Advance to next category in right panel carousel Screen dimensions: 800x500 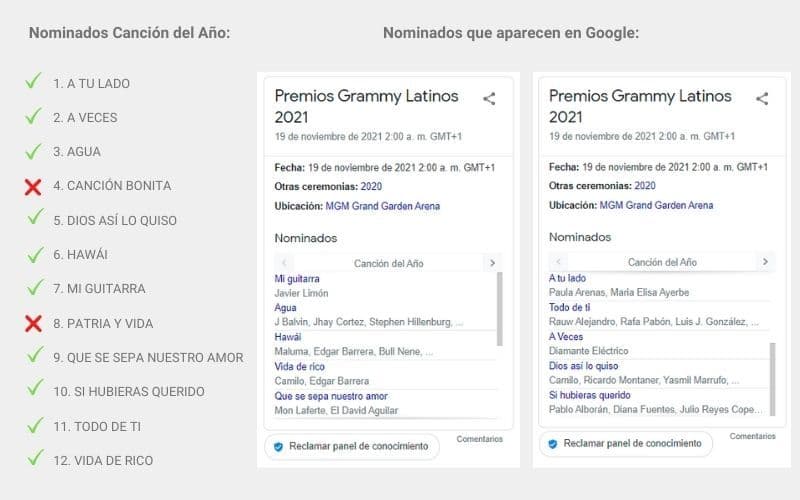point(765,262)
